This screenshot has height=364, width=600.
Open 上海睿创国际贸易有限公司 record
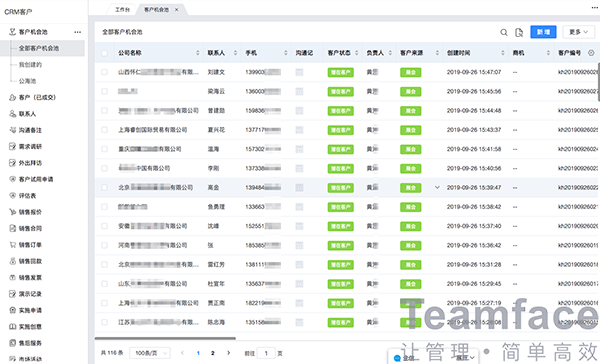click(153, 130)
